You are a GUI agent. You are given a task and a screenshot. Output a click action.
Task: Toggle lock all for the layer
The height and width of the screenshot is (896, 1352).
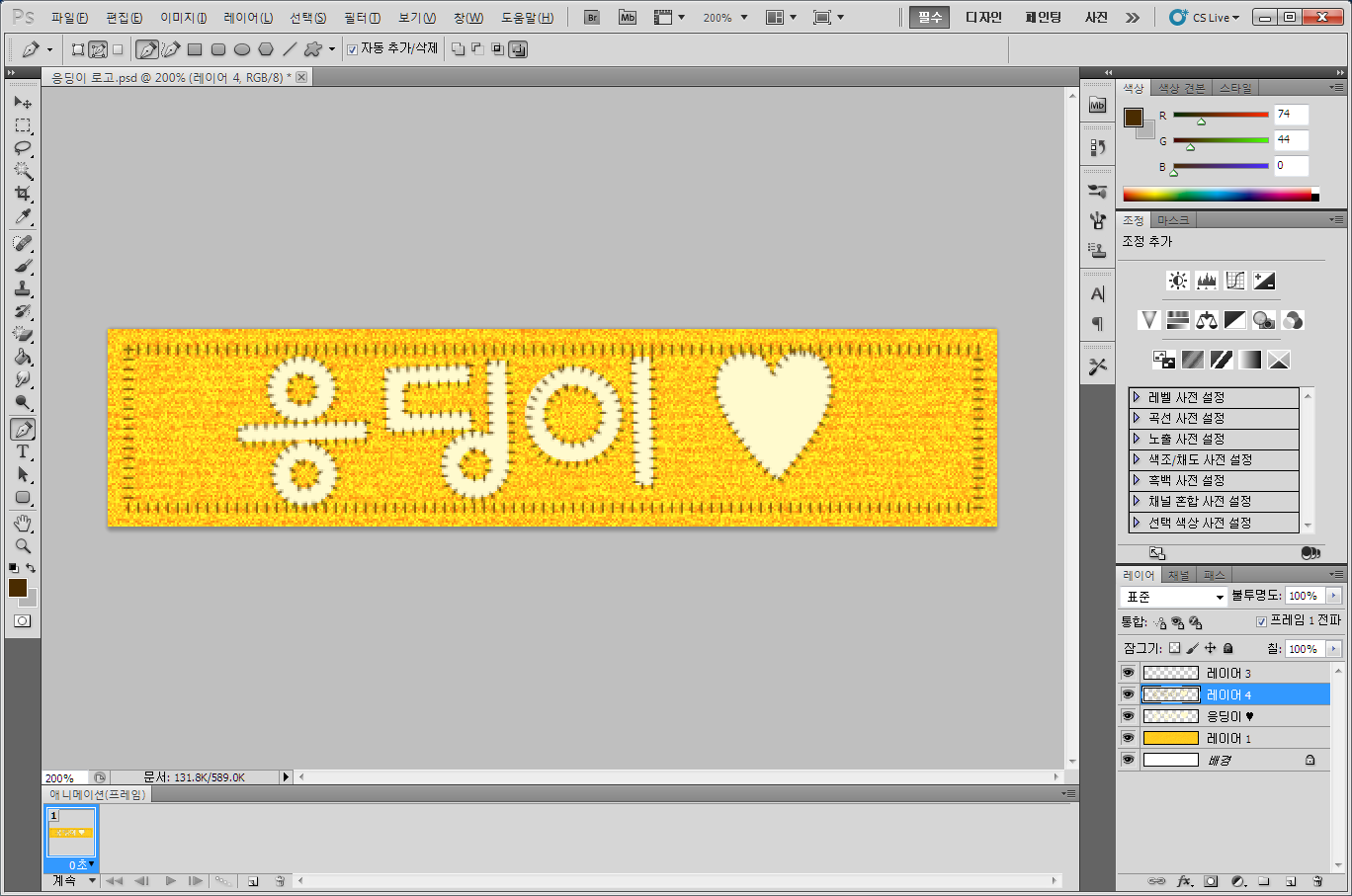(x=1228, y=648)
